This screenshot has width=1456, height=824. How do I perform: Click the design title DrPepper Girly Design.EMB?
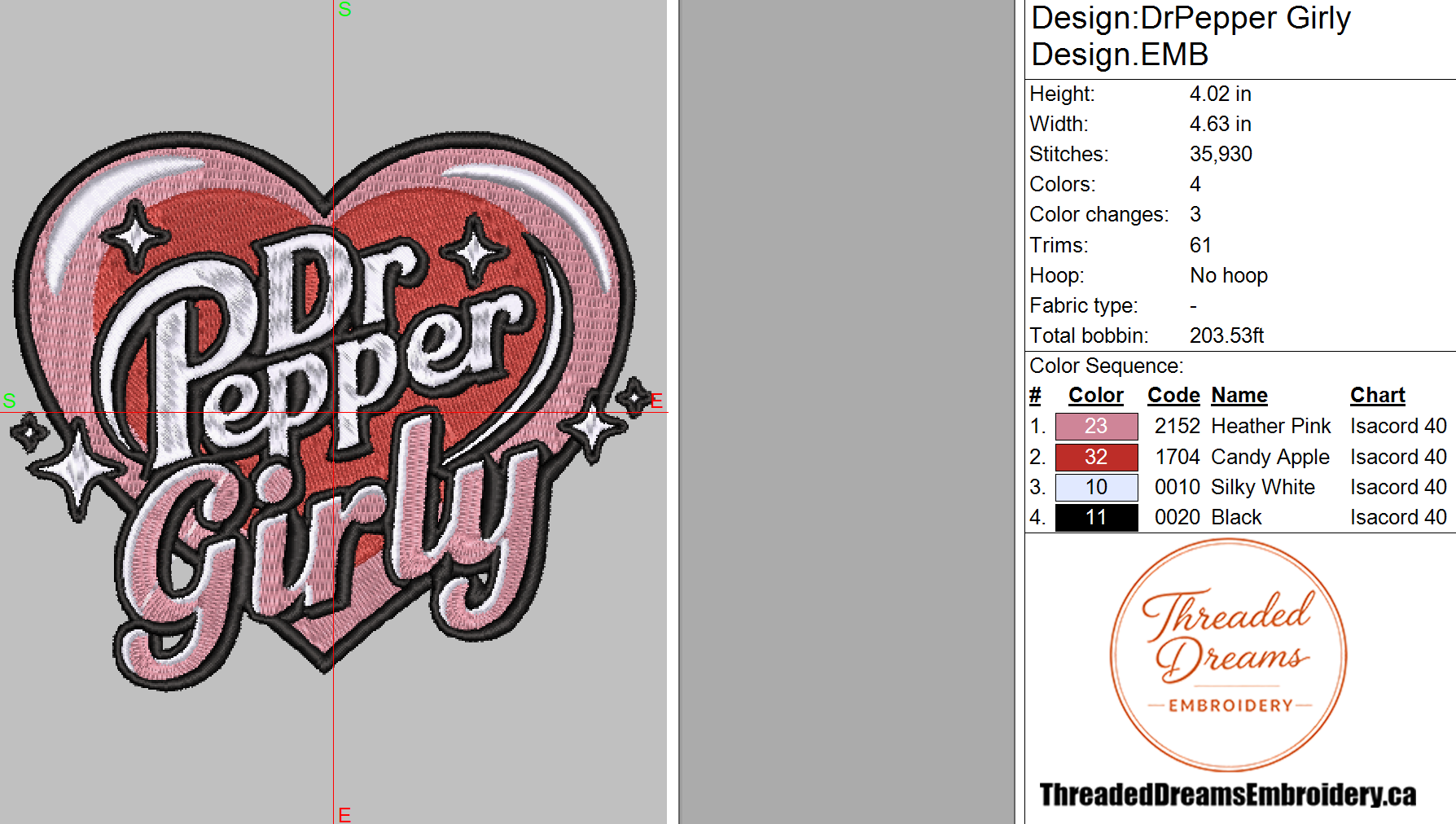tap(1191, 36)
